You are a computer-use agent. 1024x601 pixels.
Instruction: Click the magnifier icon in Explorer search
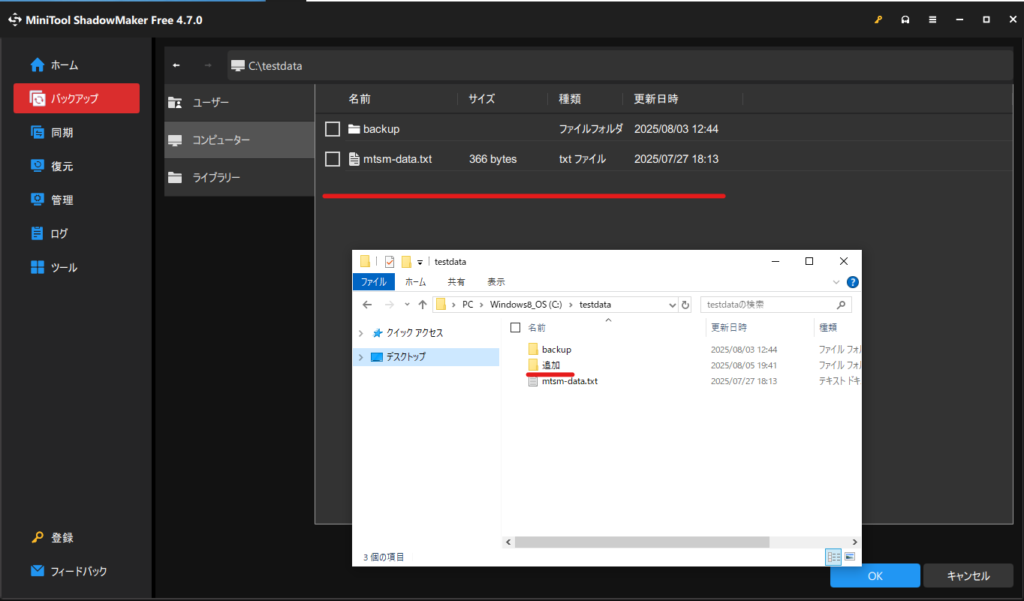pyautogui.click(x=841, y=304)
